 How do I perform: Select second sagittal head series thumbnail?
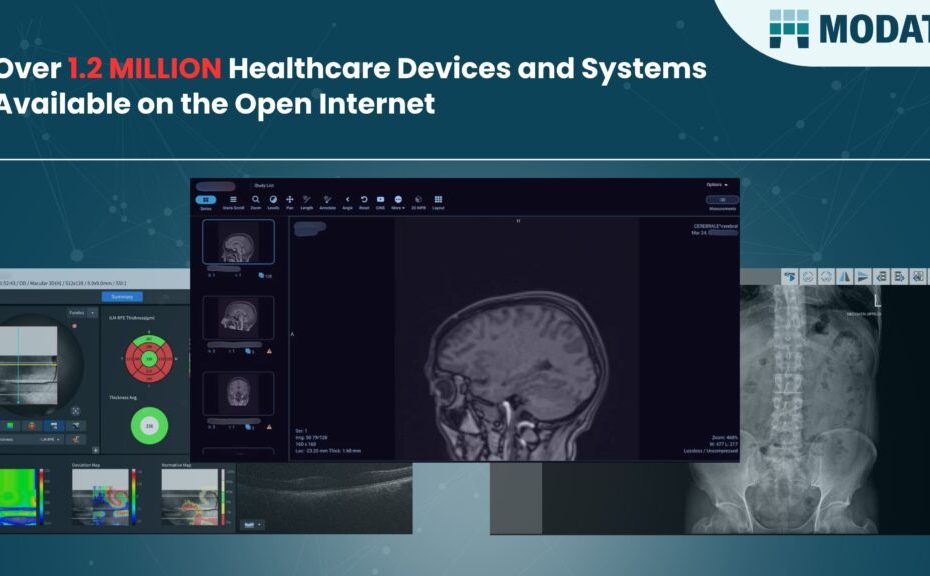pos(238,318)
